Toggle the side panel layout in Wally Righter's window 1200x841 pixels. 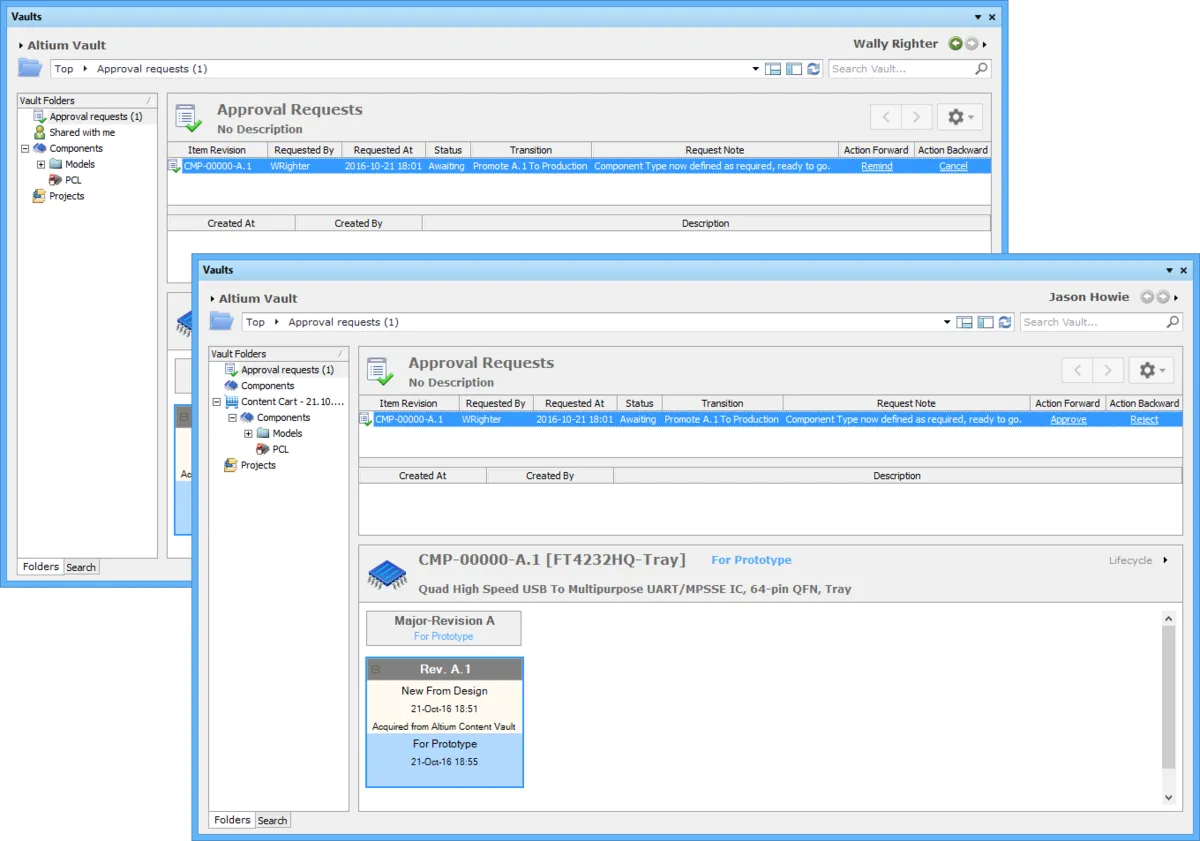(794, 69)
